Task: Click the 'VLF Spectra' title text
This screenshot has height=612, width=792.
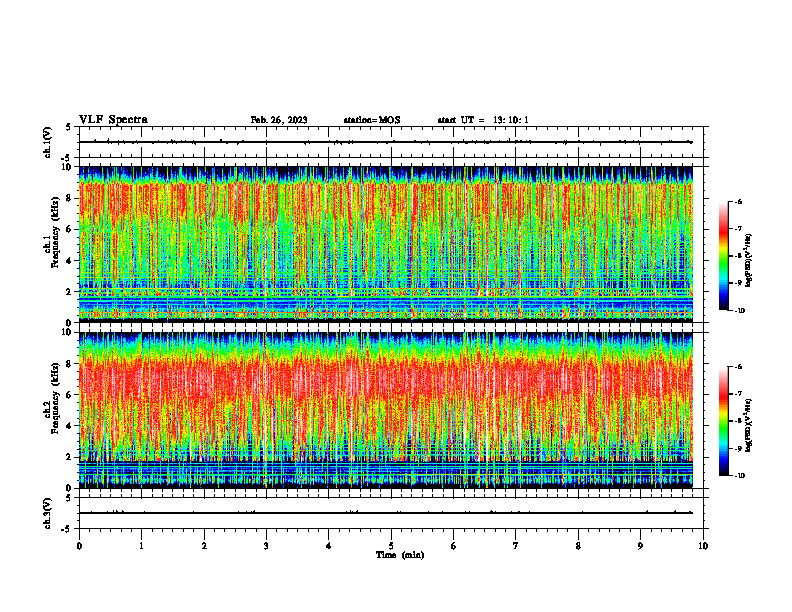Action: (x=113, y=120)
